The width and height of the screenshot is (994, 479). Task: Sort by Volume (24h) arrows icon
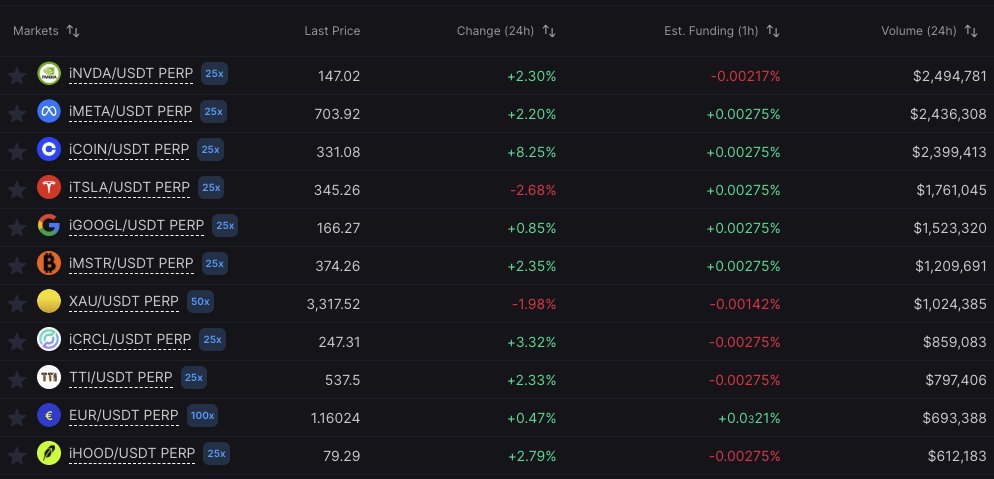pyautogui.click(x=971, y=31)
